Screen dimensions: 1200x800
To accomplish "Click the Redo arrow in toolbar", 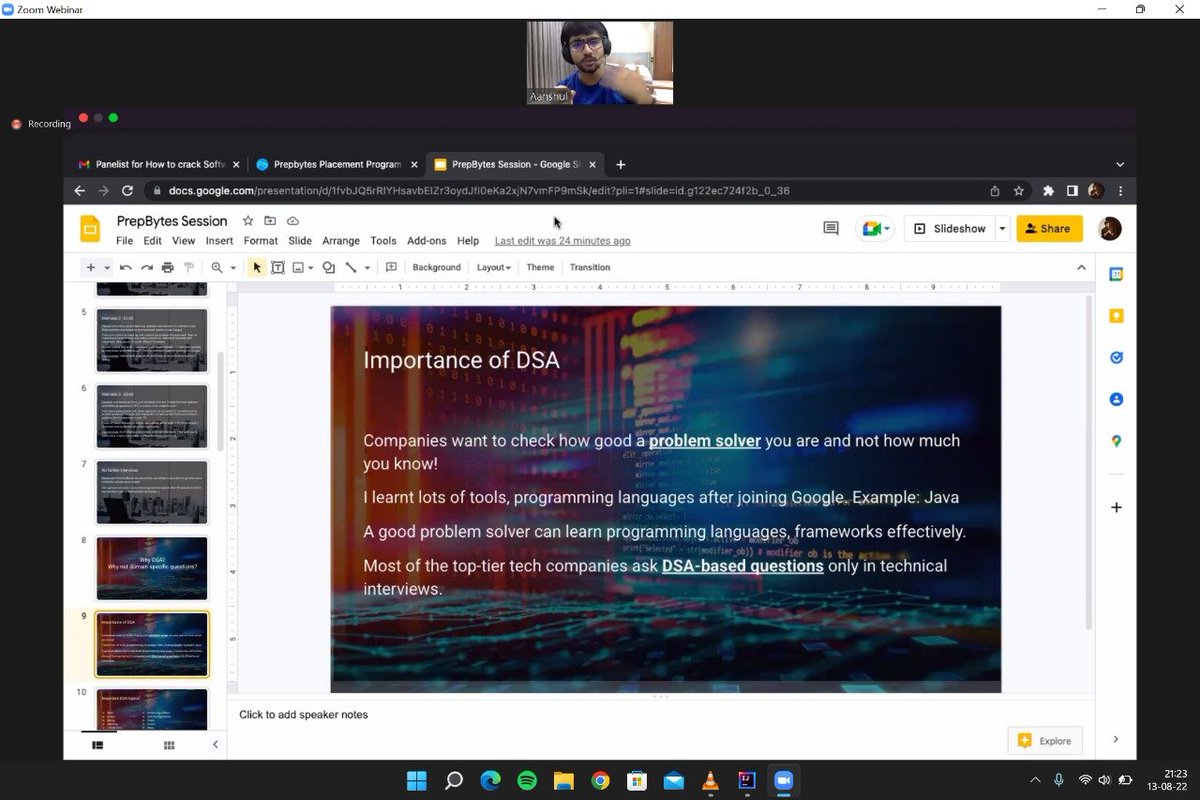I will point(147,267).
